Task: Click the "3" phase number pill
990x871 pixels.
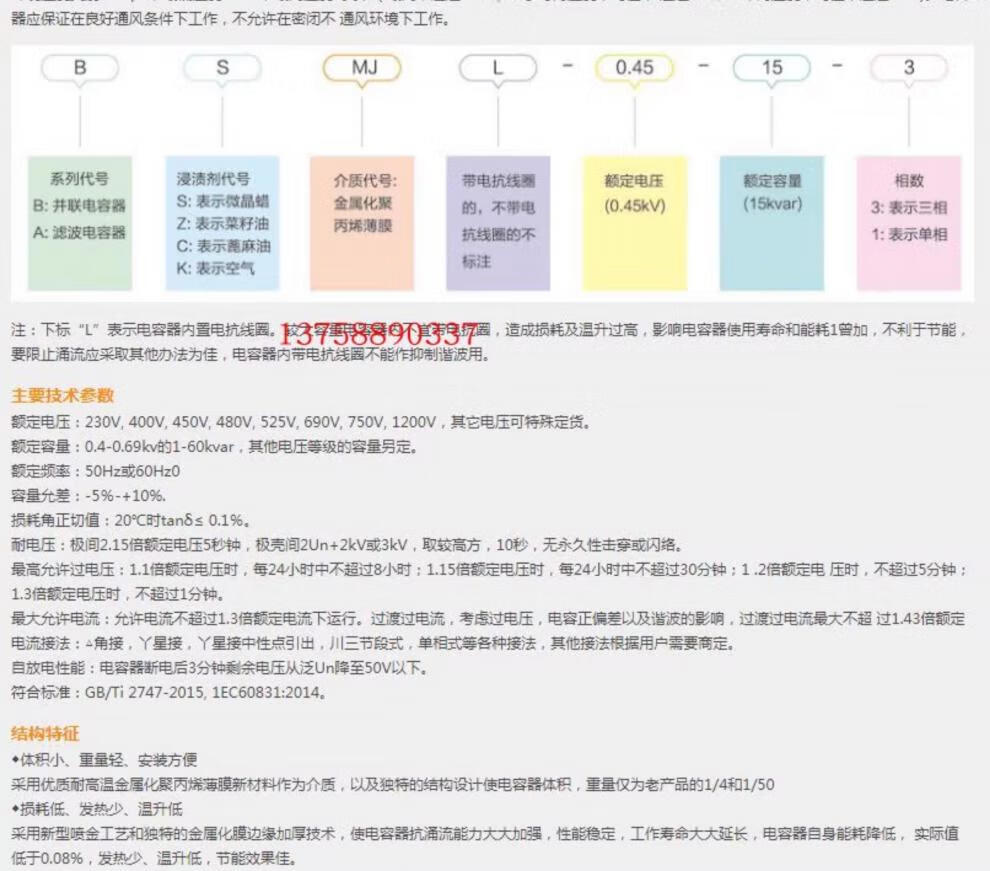Action: pos(908,68)
